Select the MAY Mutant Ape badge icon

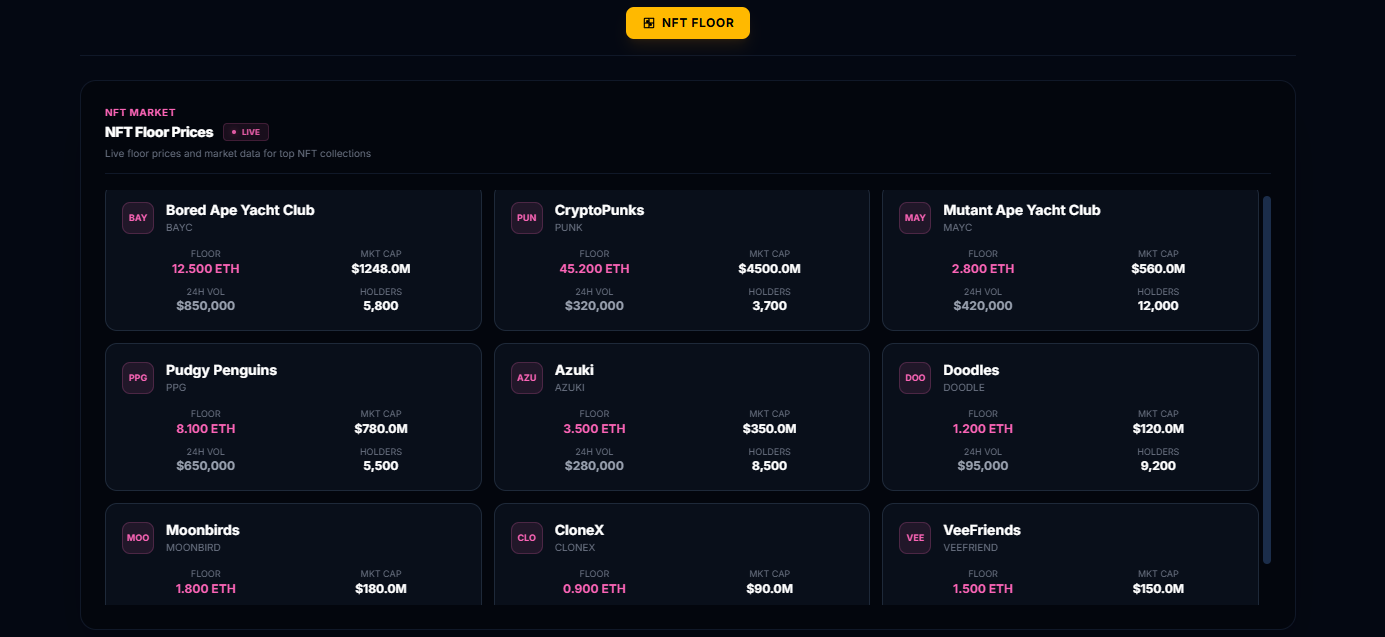(915, 218)
